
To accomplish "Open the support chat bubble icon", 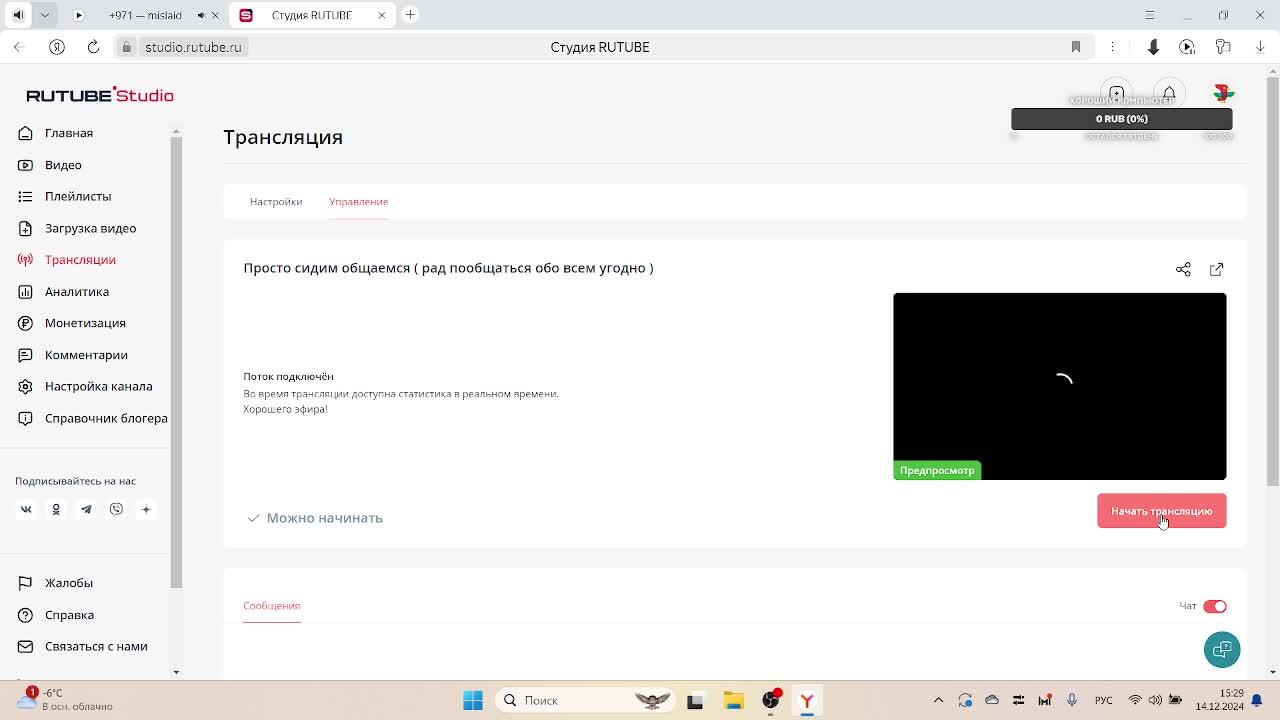I will [1222, 650].
